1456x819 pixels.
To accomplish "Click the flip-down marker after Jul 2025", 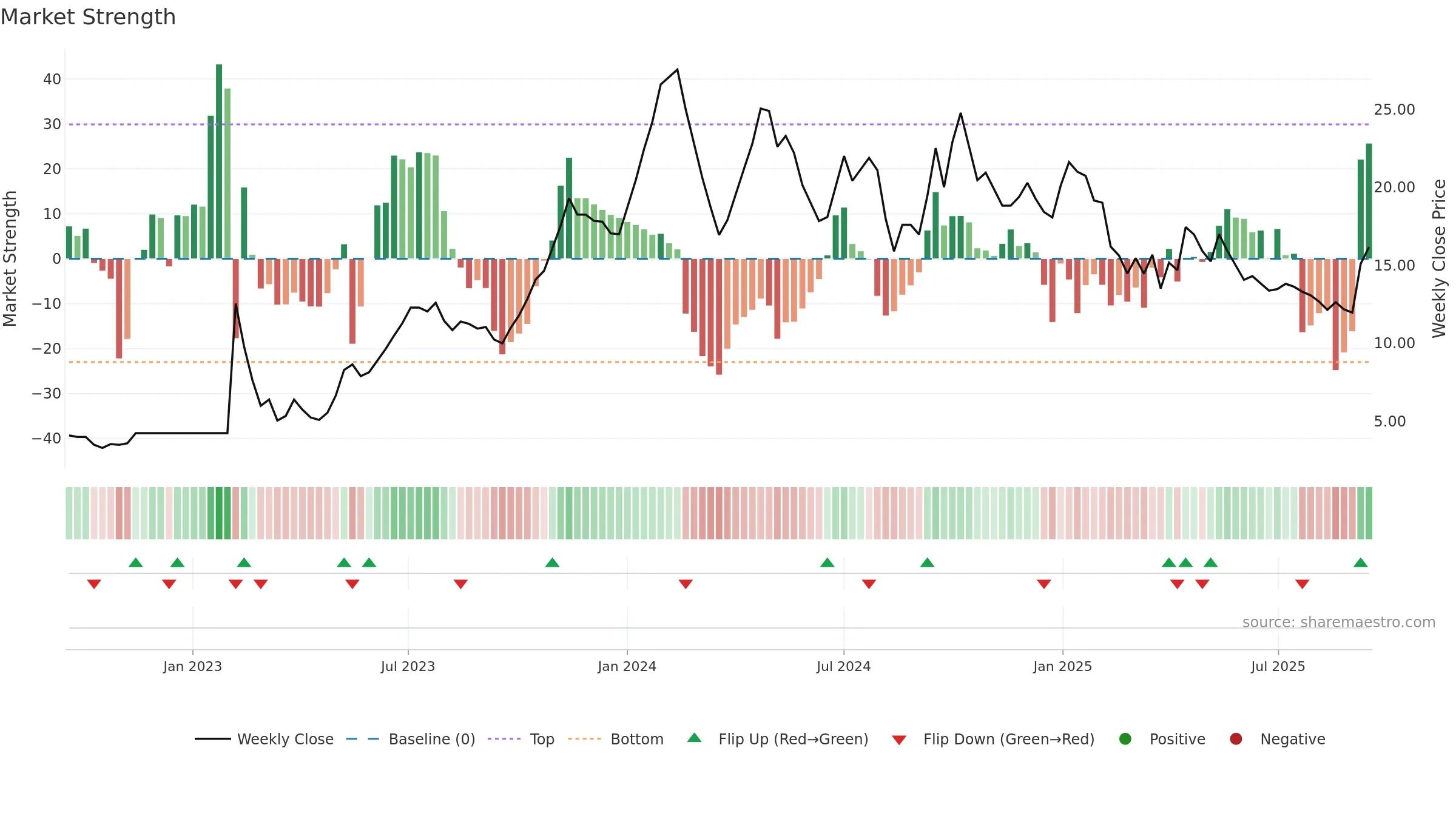I will (x=1302, y=584).
